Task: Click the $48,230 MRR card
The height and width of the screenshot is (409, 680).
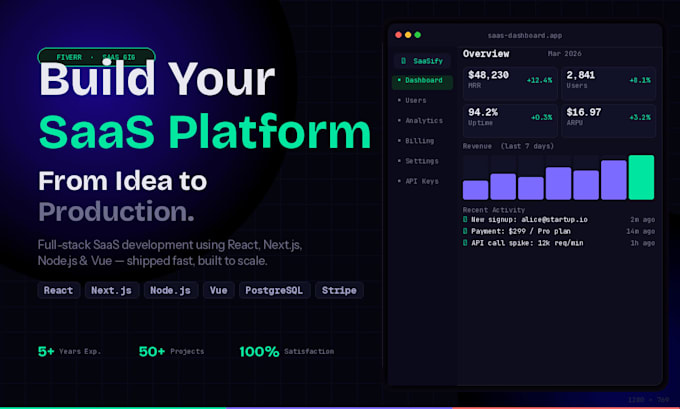Action: tap(510, 83)
